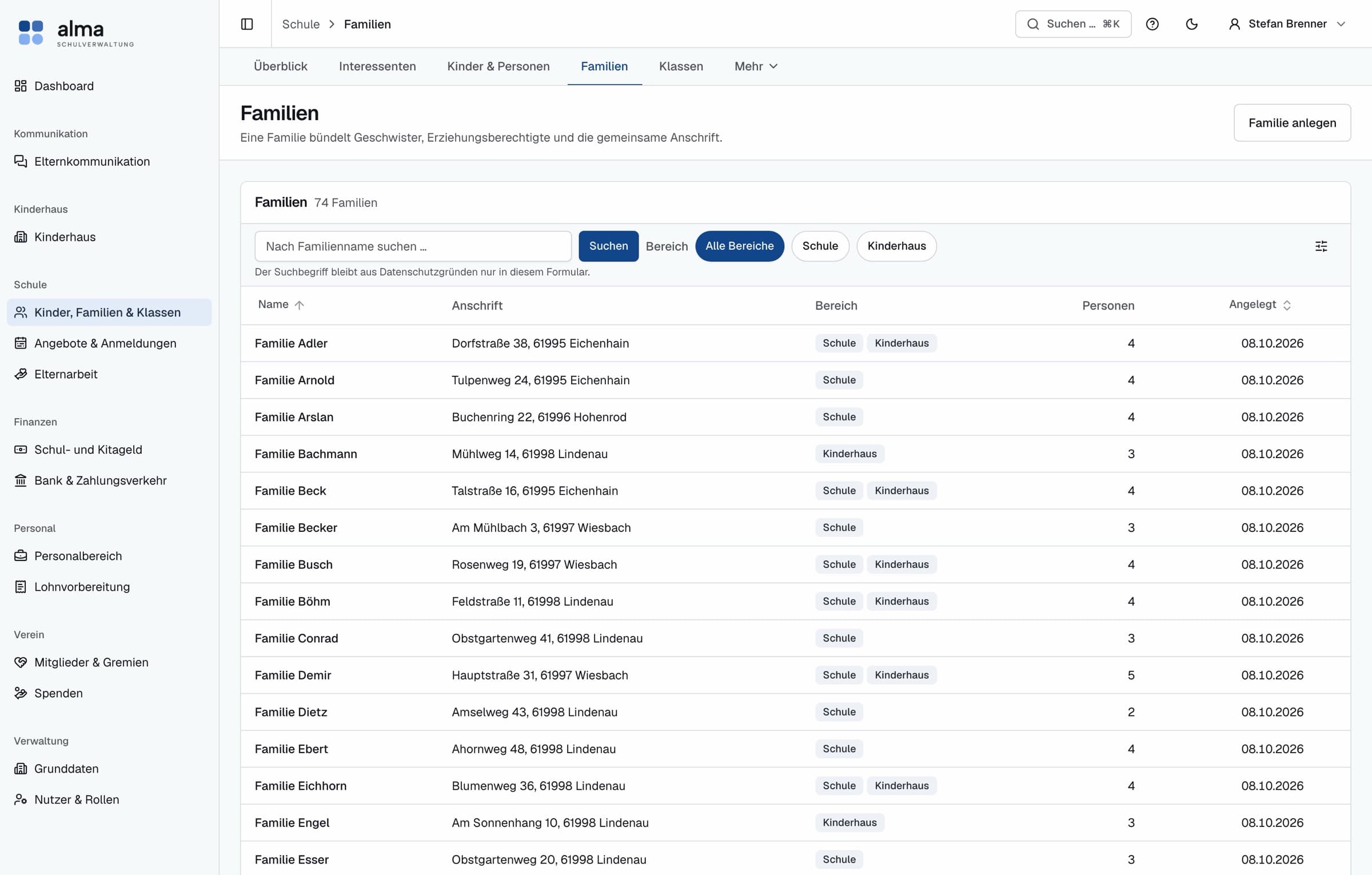Sort table by Angelegt column
1372x875 pixels.
coord(1260,305)
